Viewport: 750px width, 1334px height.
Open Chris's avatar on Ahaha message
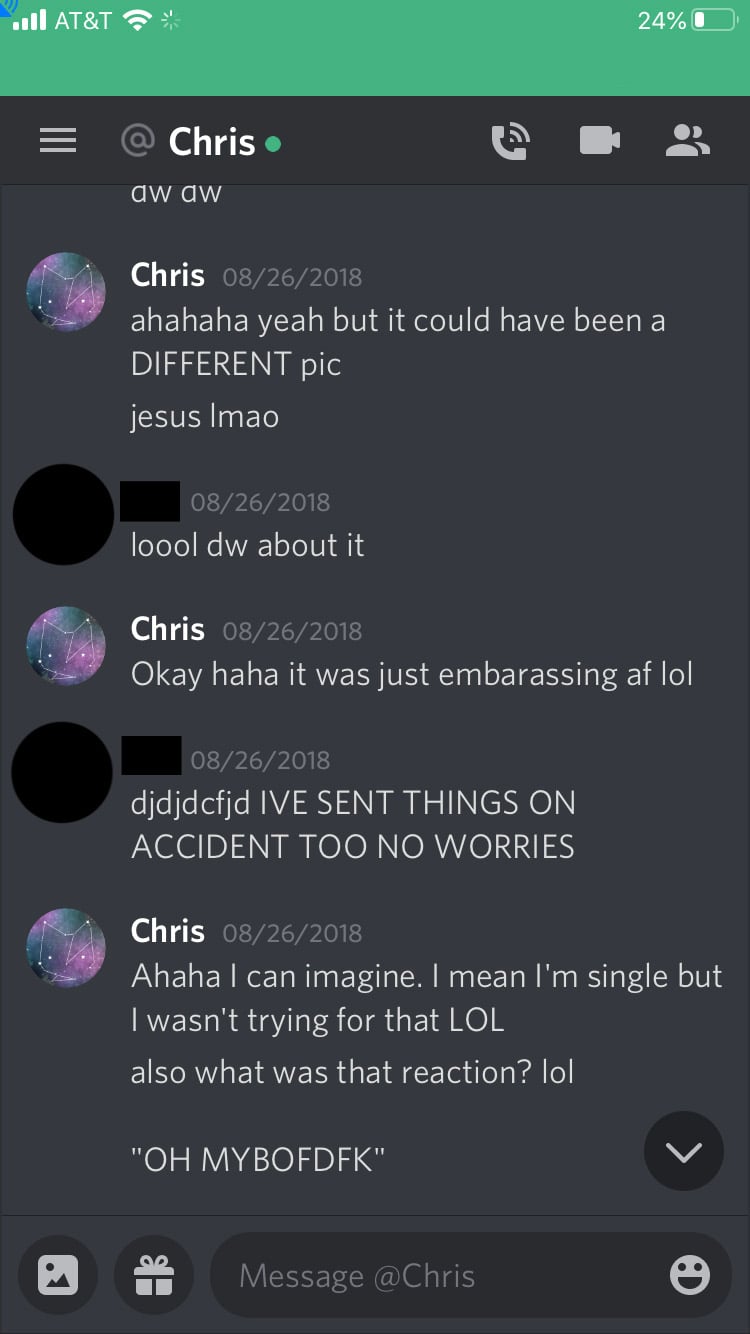pos(66,948)
